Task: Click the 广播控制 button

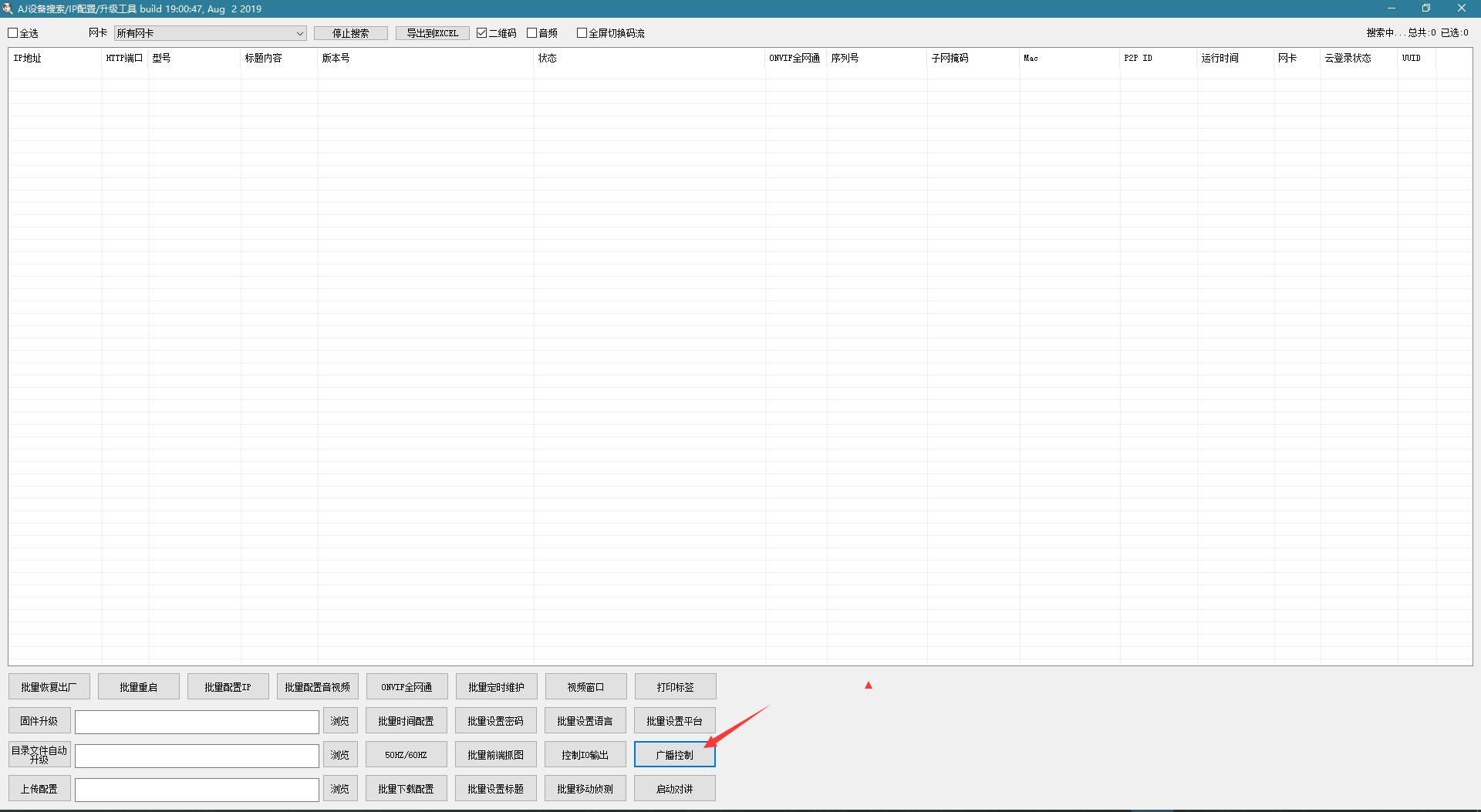Action: [x=674, y=755]
